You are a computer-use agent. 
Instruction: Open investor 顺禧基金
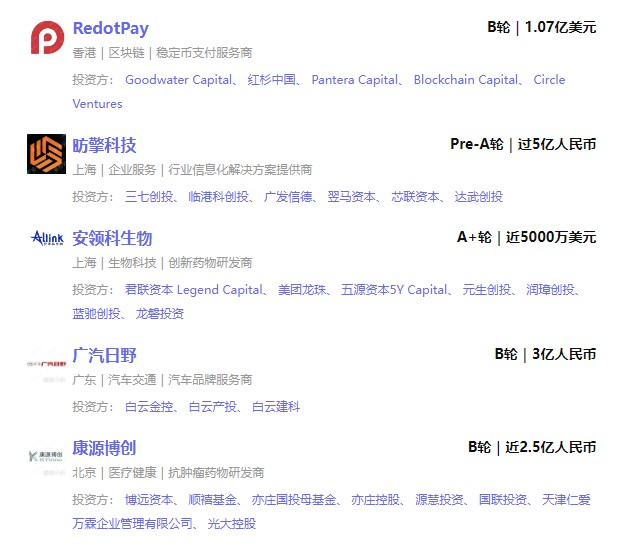pos(212,500)
